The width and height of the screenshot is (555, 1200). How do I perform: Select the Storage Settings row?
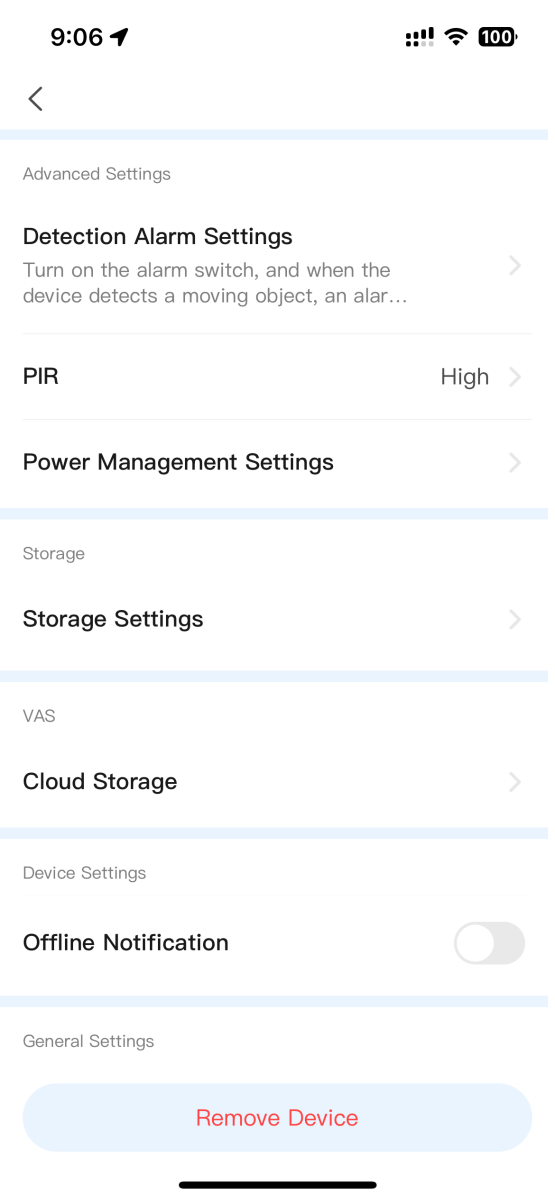coord(277,619)
